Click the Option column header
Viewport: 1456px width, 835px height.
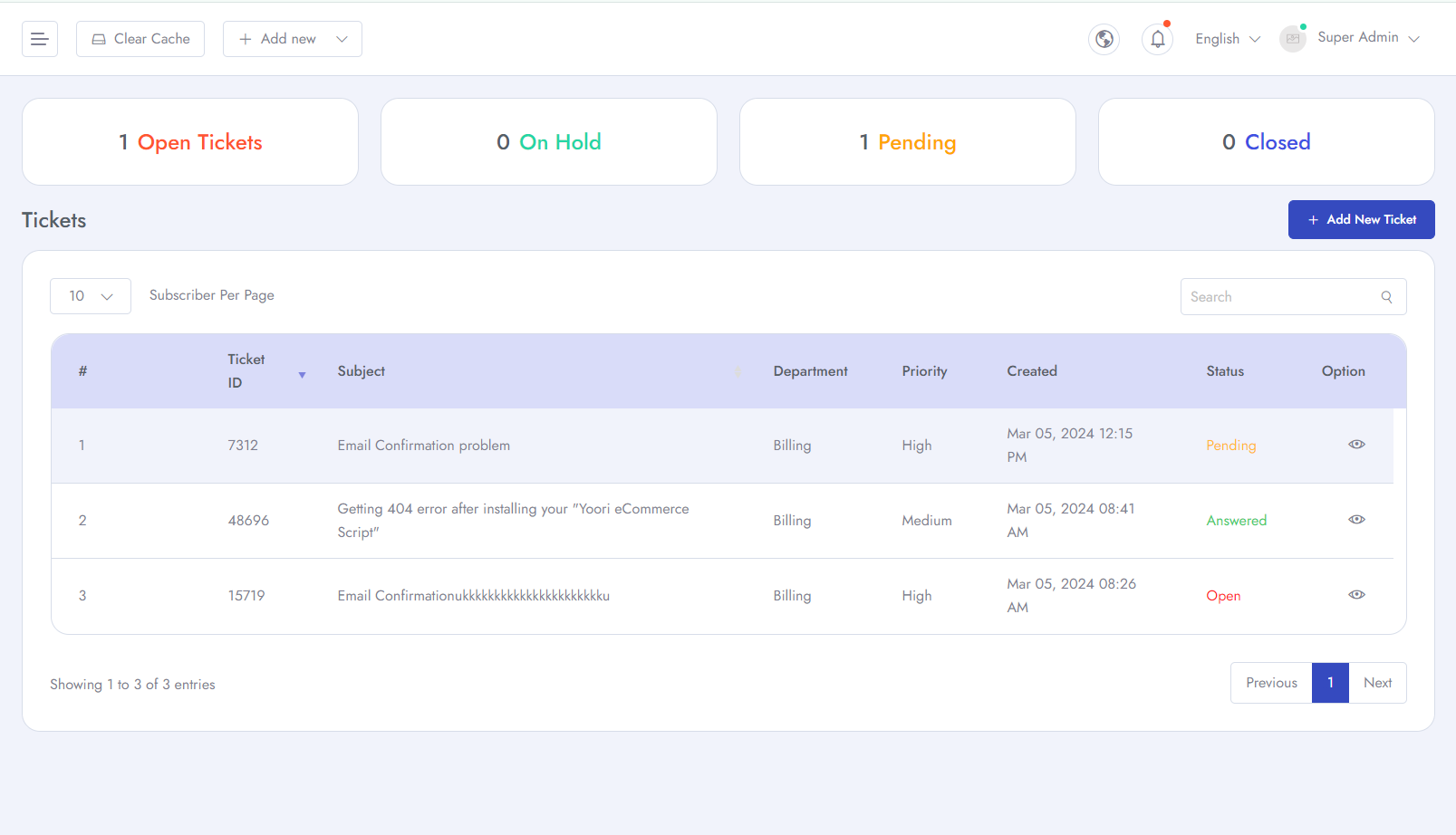(x=1344, y=371)
